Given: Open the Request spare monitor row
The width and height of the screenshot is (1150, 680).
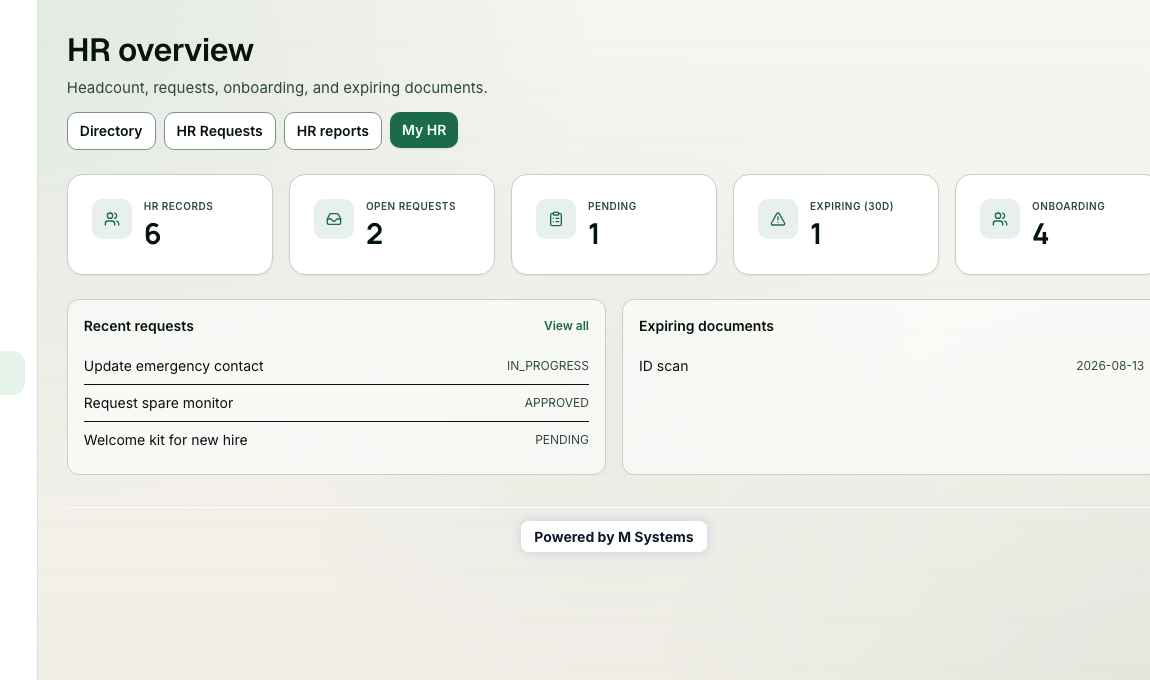Looking at the screenshot, I should click(x=336, y=403).
